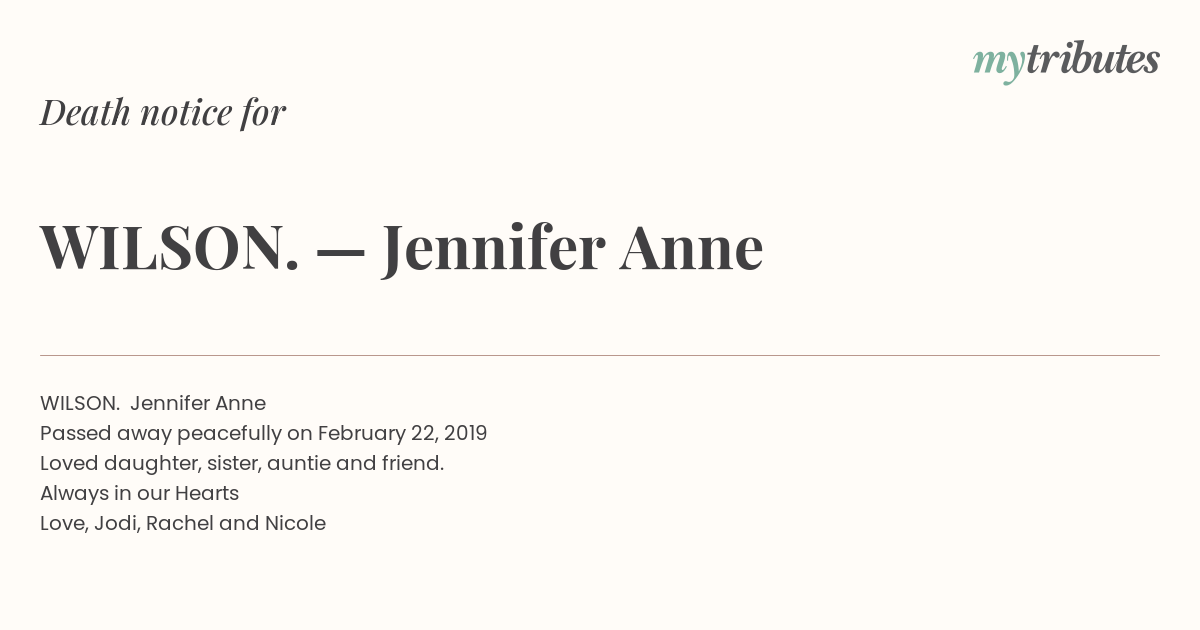Select the small "WILSON. Jennifer Anne" body line
Screen dimensions: 1200x630
pos(153,403)
